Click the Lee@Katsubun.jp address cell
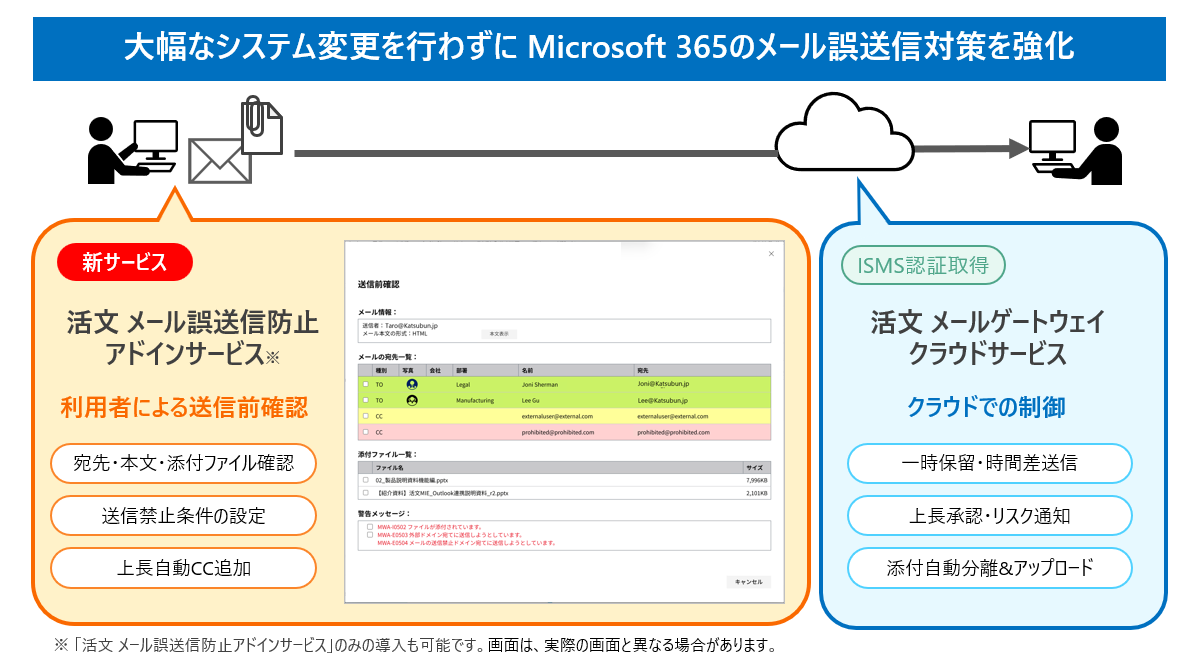 [x=662, y=400]
